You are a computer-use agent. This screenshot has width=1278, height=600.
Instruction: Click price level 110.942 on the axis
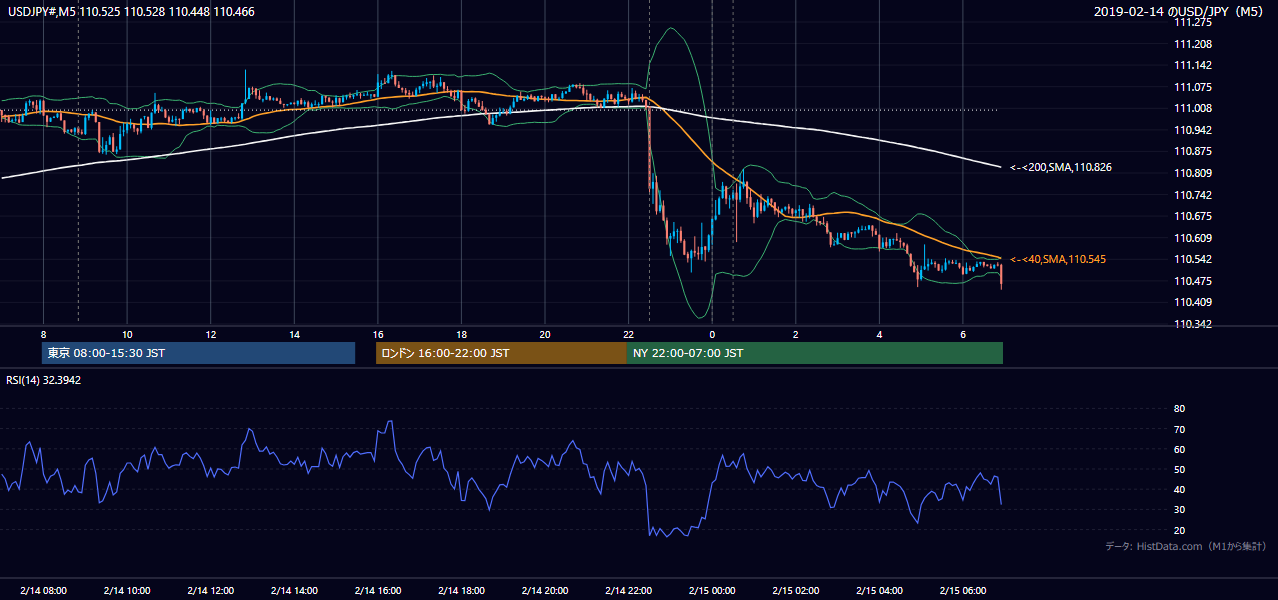pyautogui.click(x=1192, y=130)
